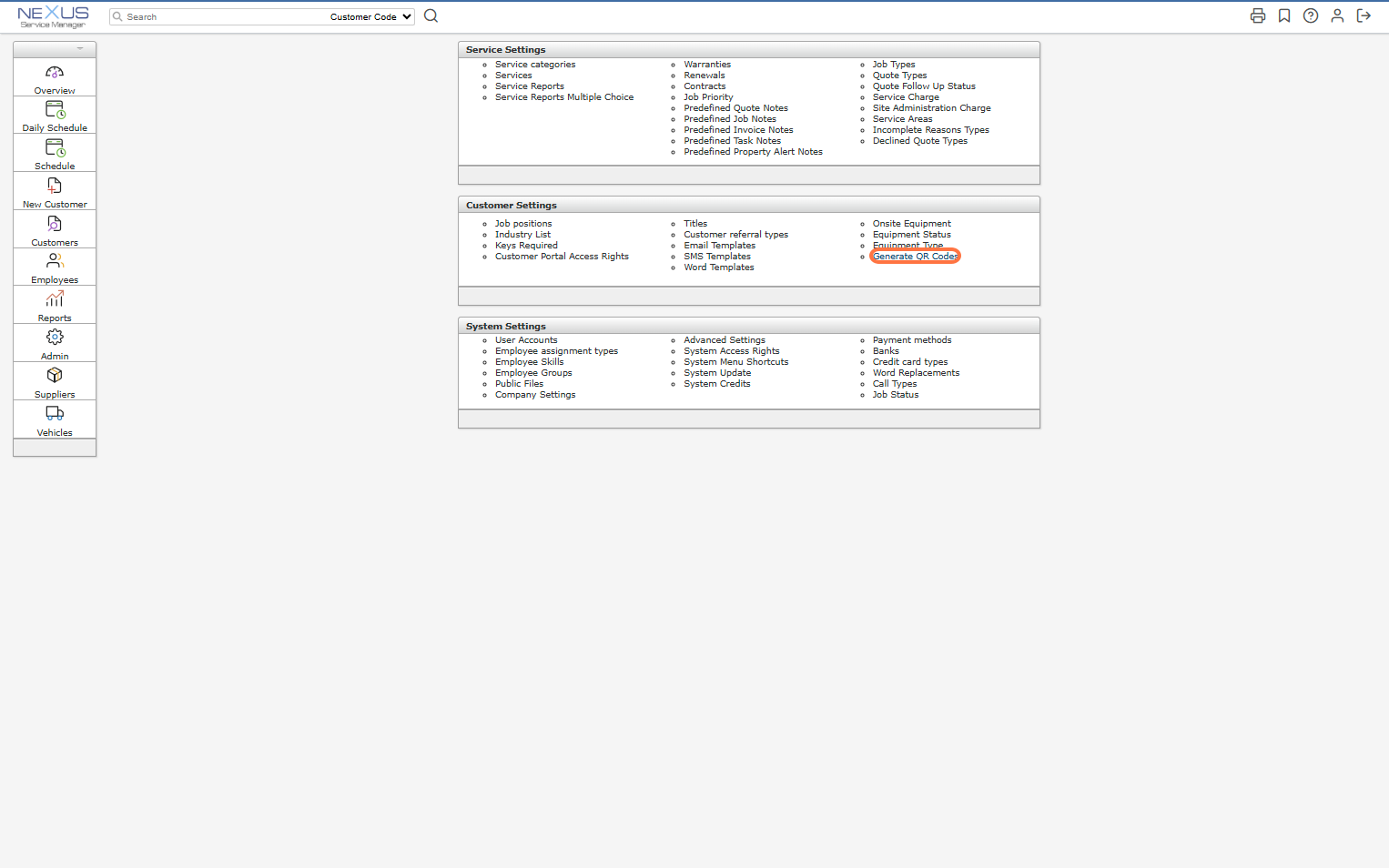Click the Nexus Service Manager logo
Screen dimensions: 1389x868
53,16
